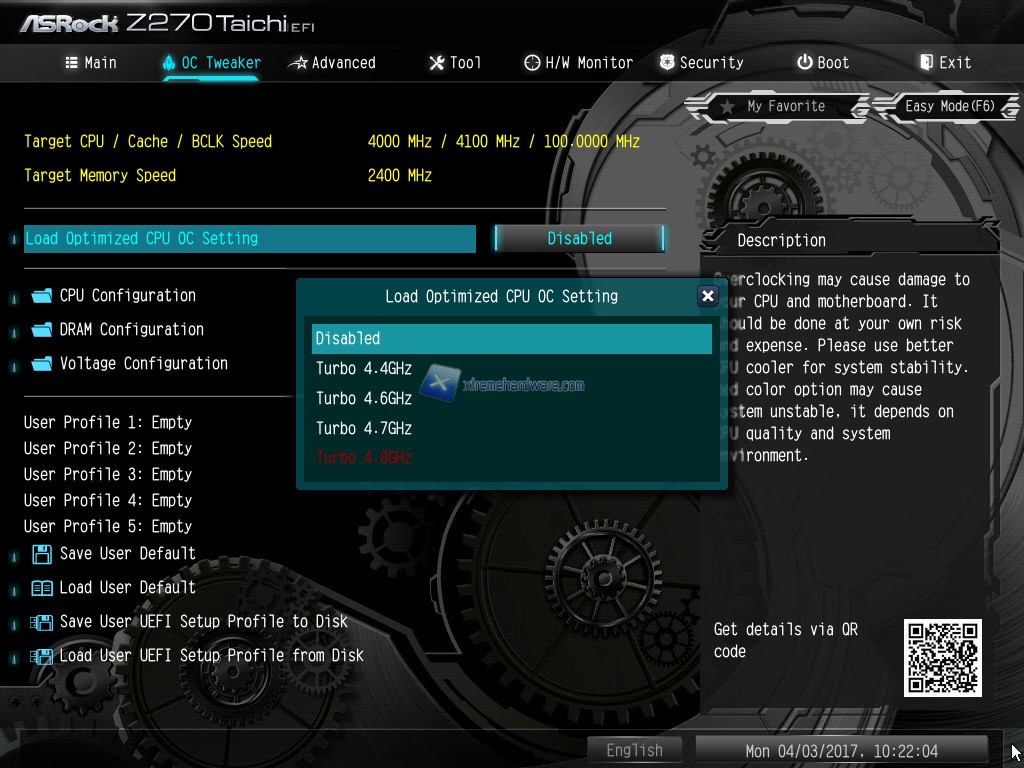Click the Load User Default book icon
Screen dimensions: 1024x768
(42, 588)
